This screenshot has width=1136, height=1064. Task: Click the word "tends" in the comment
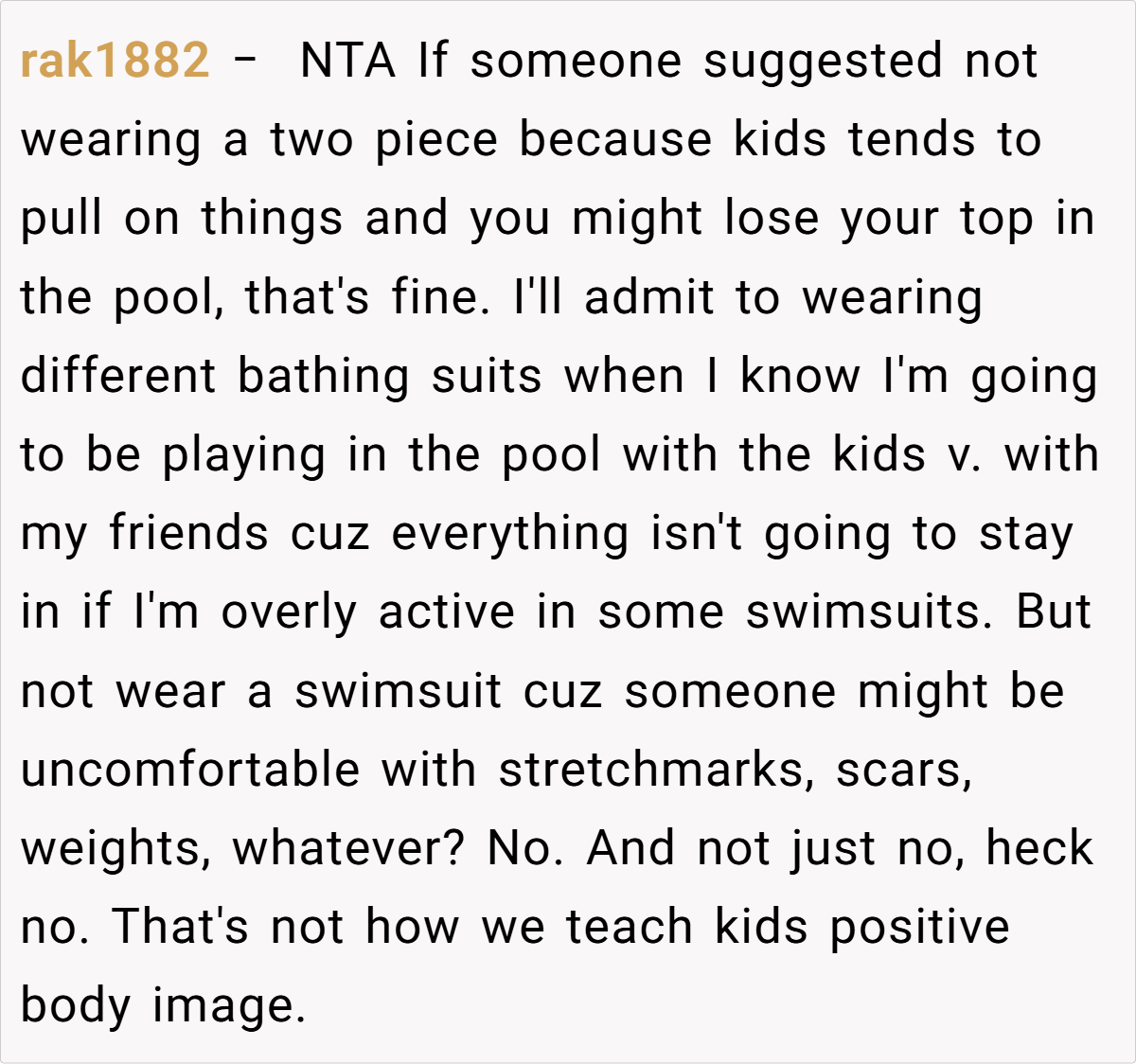click(912, 140)
